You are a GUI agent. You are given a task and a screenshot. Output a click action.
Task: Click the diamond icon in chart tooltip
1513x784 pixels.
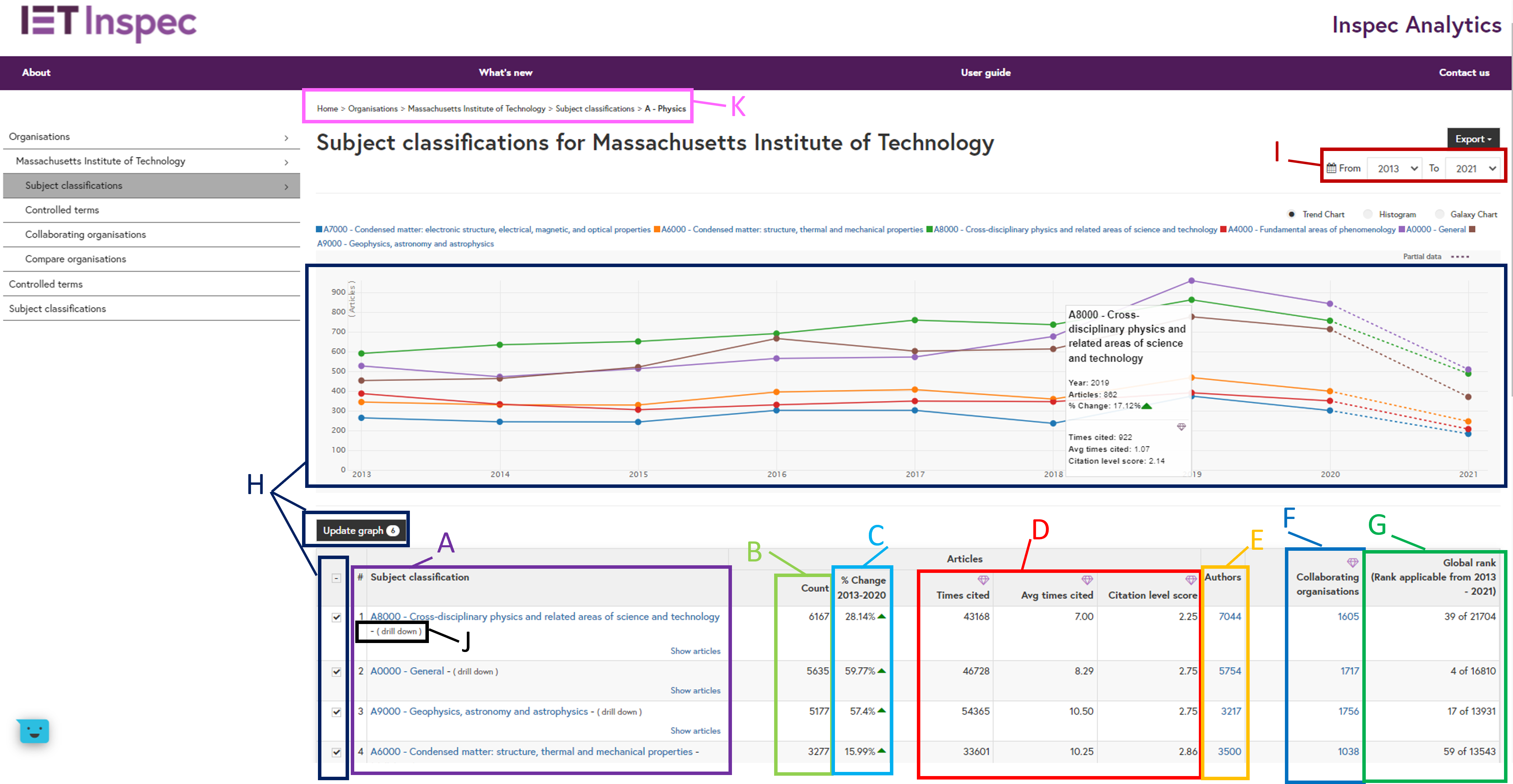(1181, 427)
